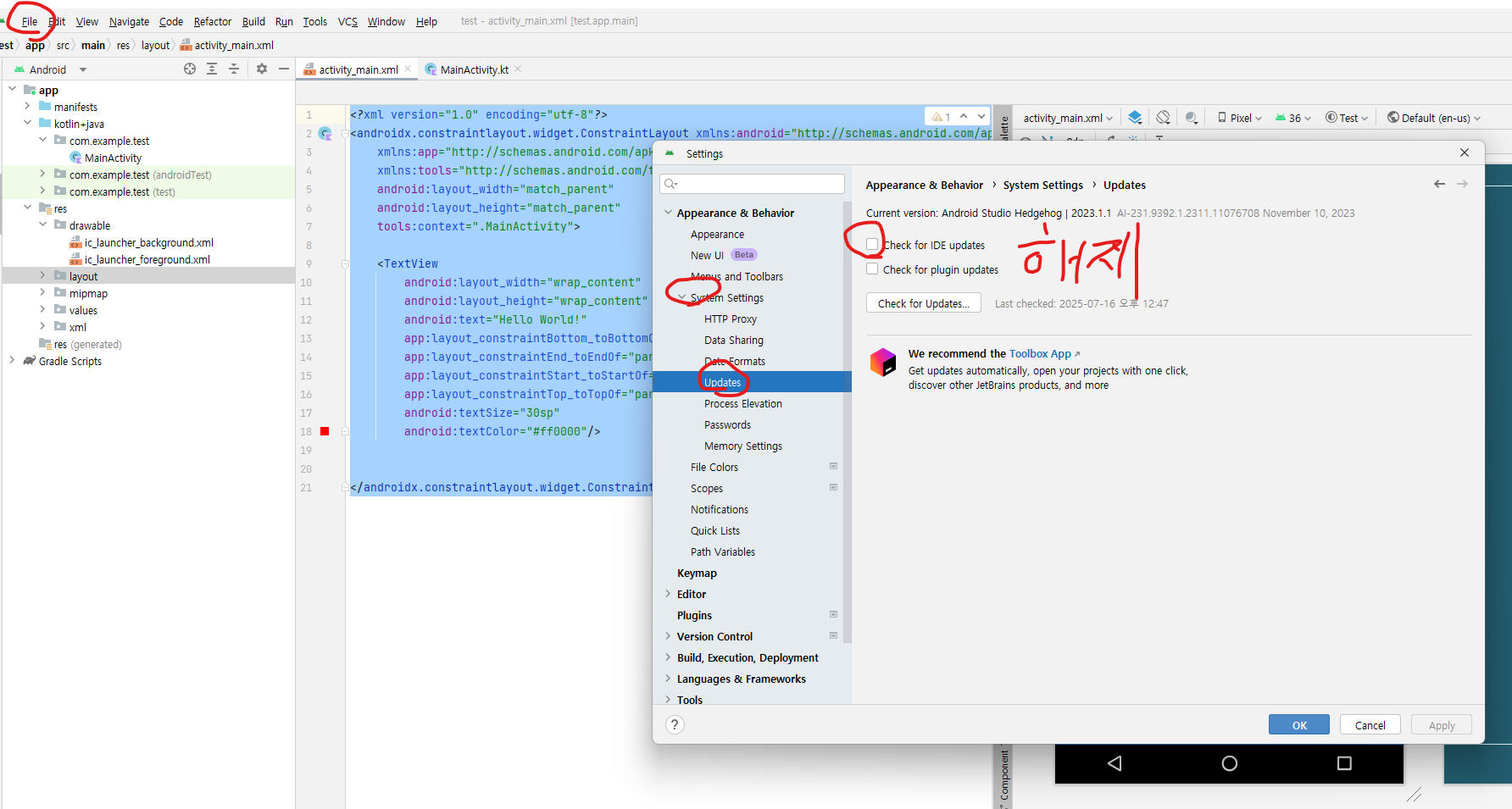Expand the layout folder
Viewport: 1512px width, 809px height.
click(x=42, y=275)
